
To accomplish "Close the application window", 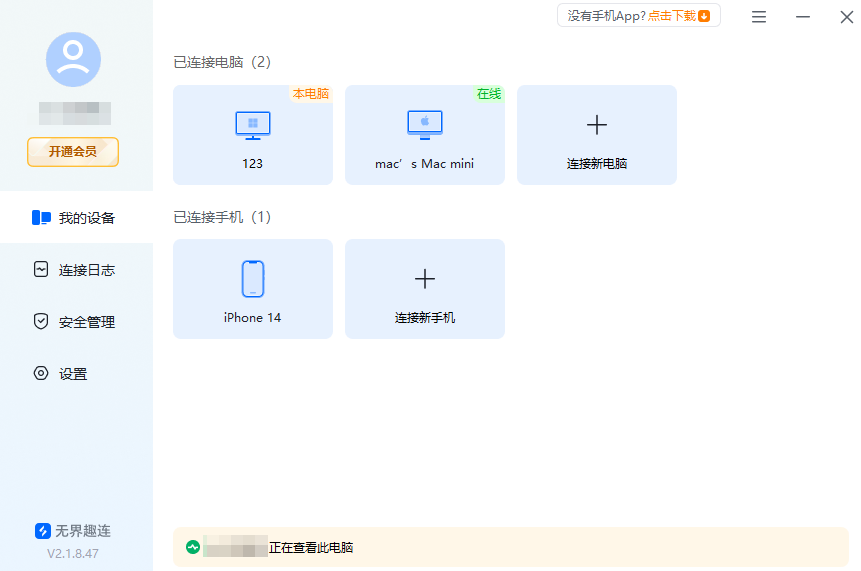I will pos(847,17).
